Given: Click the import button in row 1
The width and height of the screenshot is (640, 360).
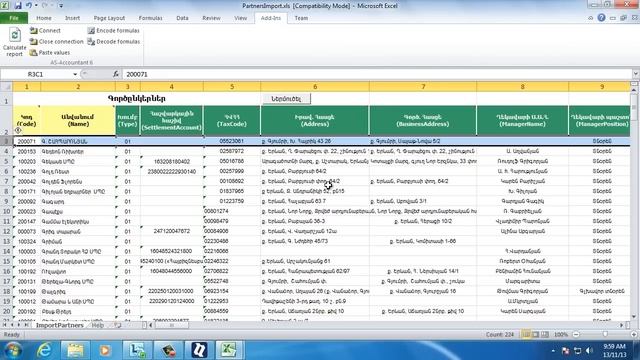Looking at the screenshot, I should click(x=286, y=99).
